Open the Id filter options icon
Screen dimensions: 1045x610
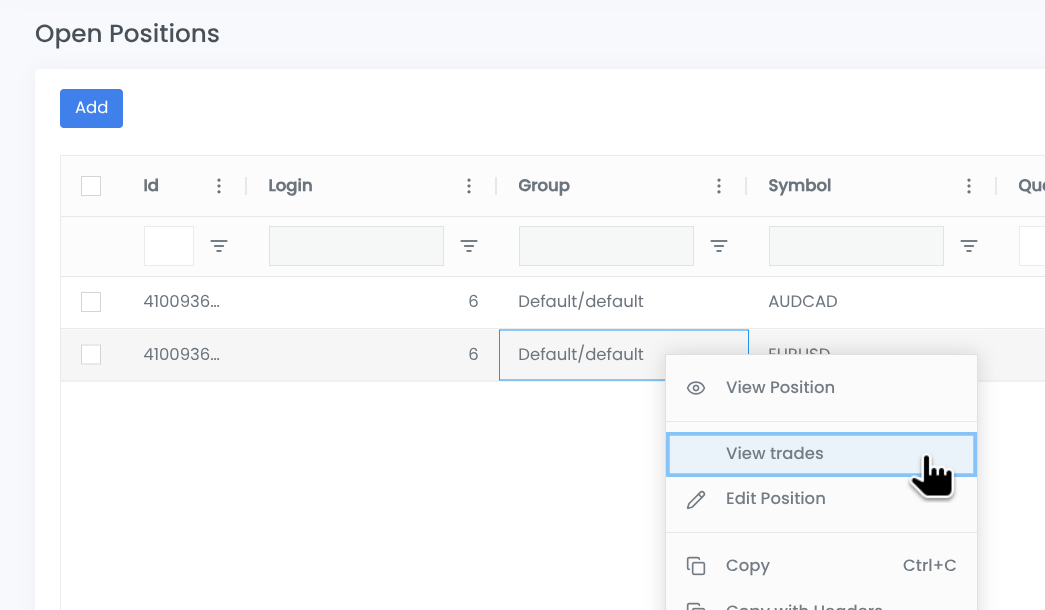click(x=219, y=246)
